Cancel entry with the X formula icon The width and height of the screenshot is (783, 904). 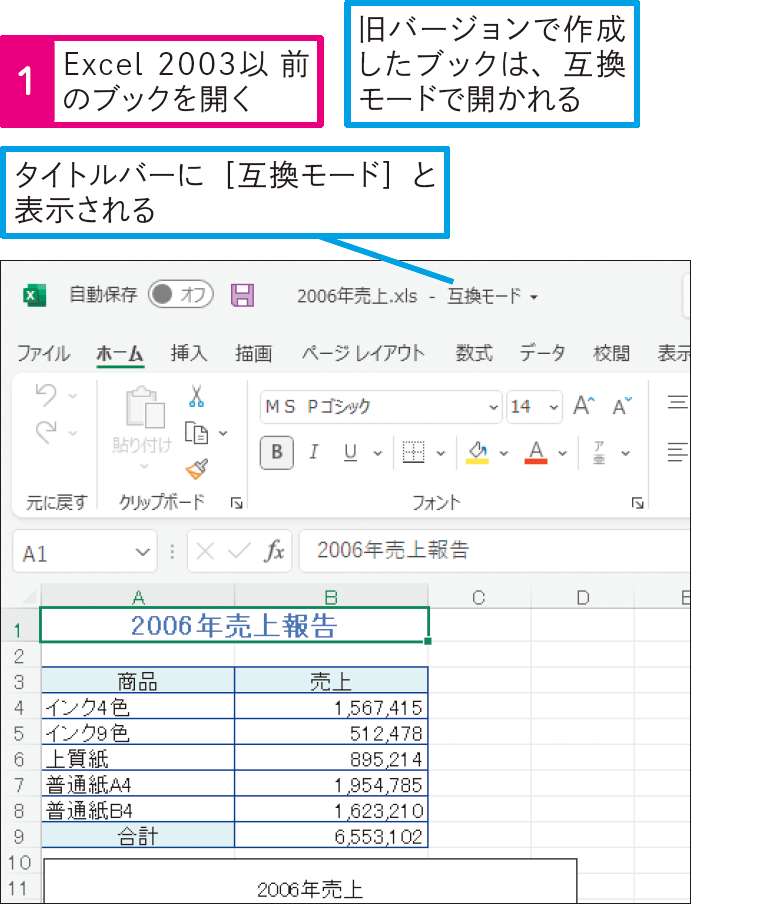(x=205, y=552)
